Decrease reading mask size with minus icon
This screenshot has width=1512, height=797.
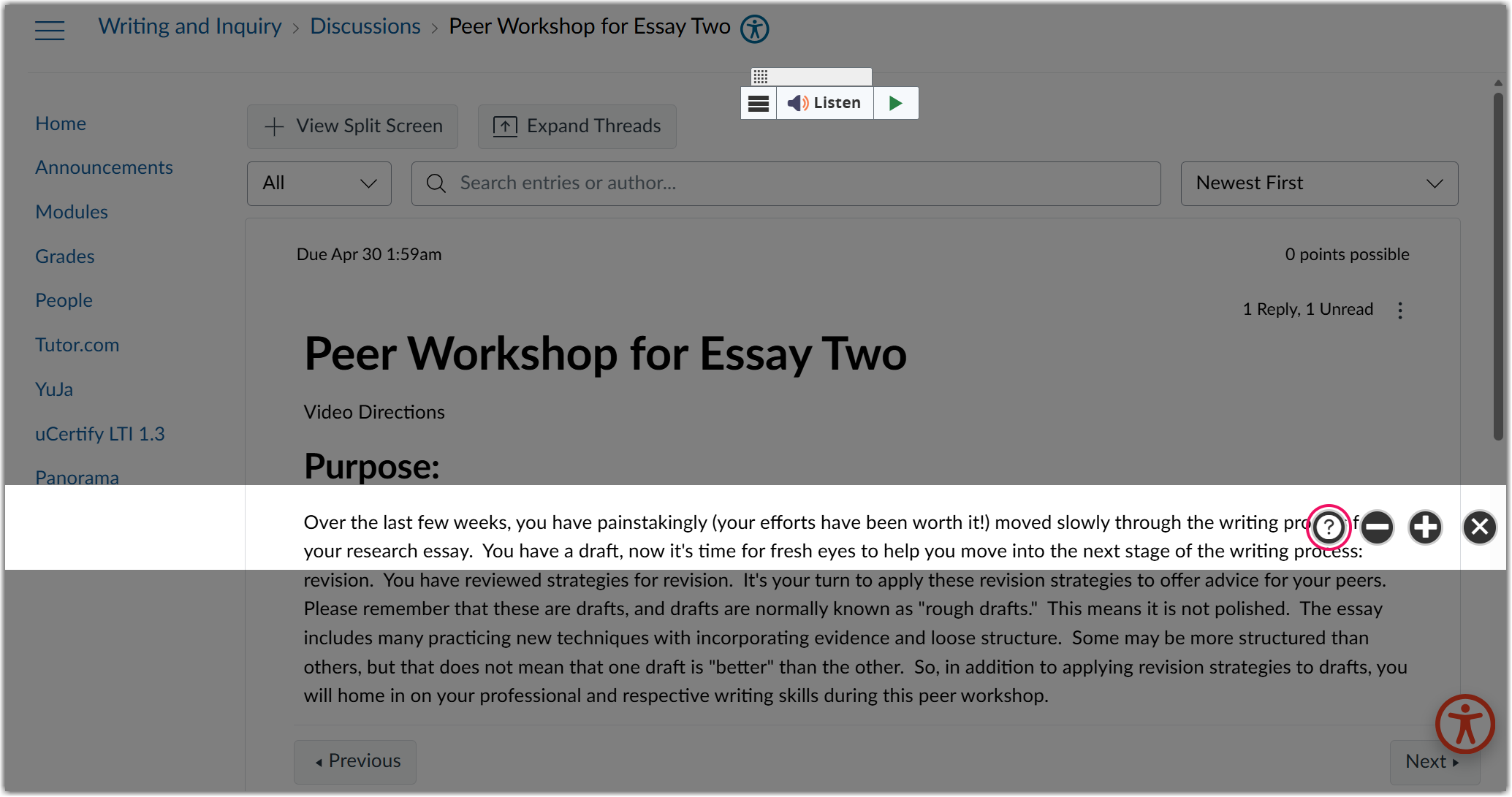click(1377, 527)
